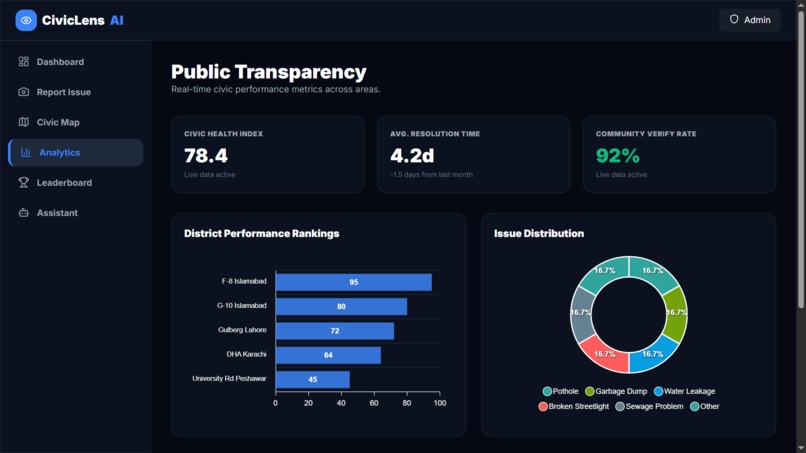Click the CivicLens AI brand title
Screen dimensions: 806x453
pos(82,20)
